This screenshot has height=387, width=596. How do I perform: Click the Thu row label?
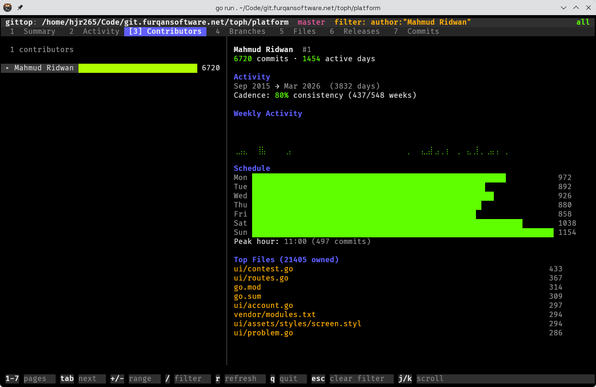point(240,205)
